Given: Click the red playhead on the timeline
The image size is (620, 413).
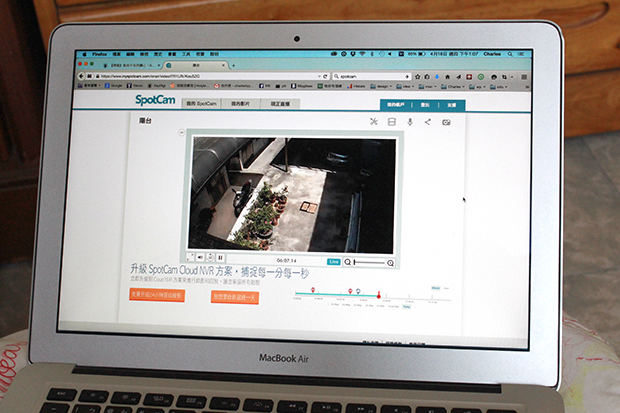Looking at the screenshot, I should click(378, 294).
